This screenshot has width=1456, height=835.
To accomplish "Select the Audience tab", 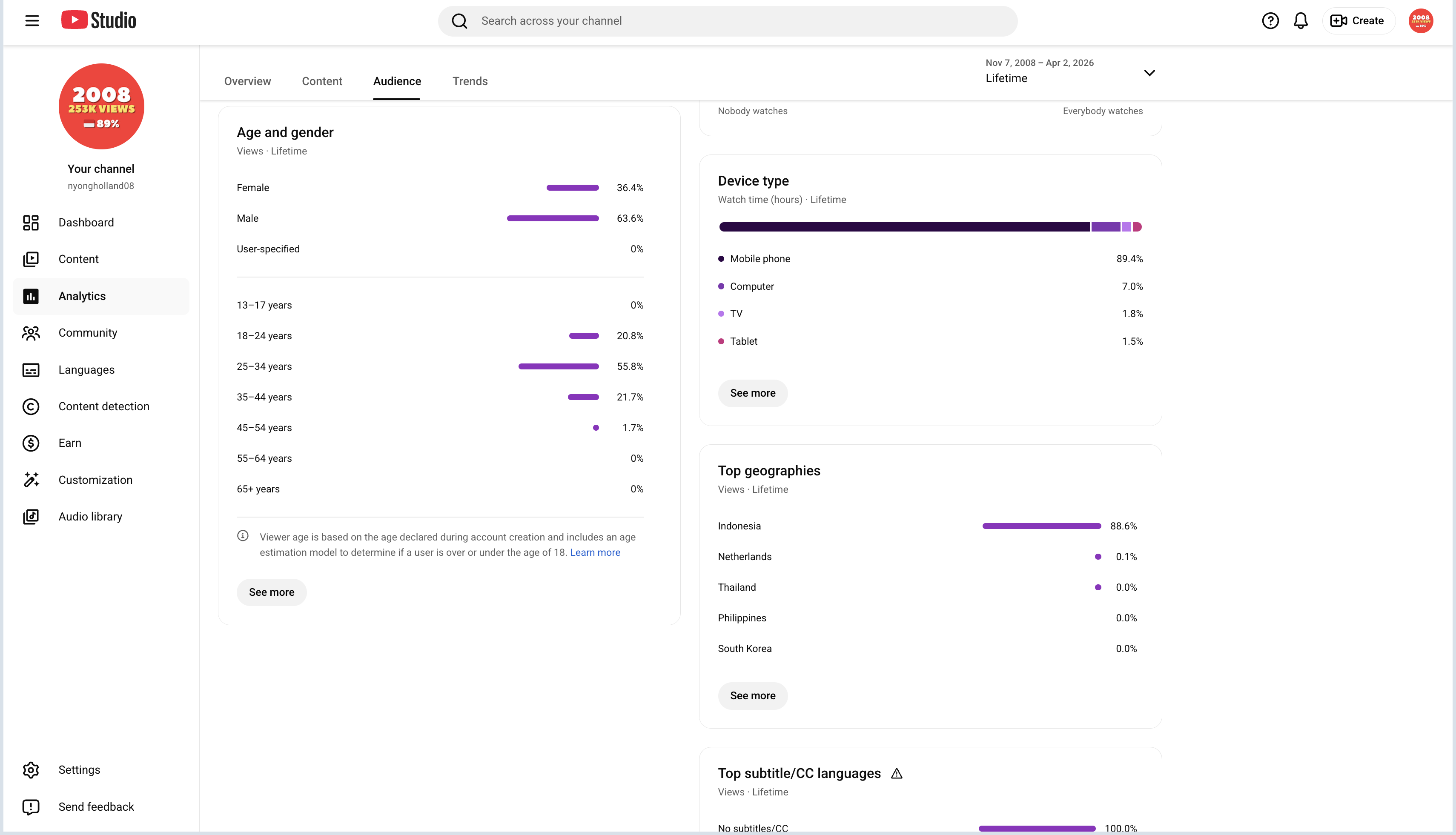I will tap(397, 81).
